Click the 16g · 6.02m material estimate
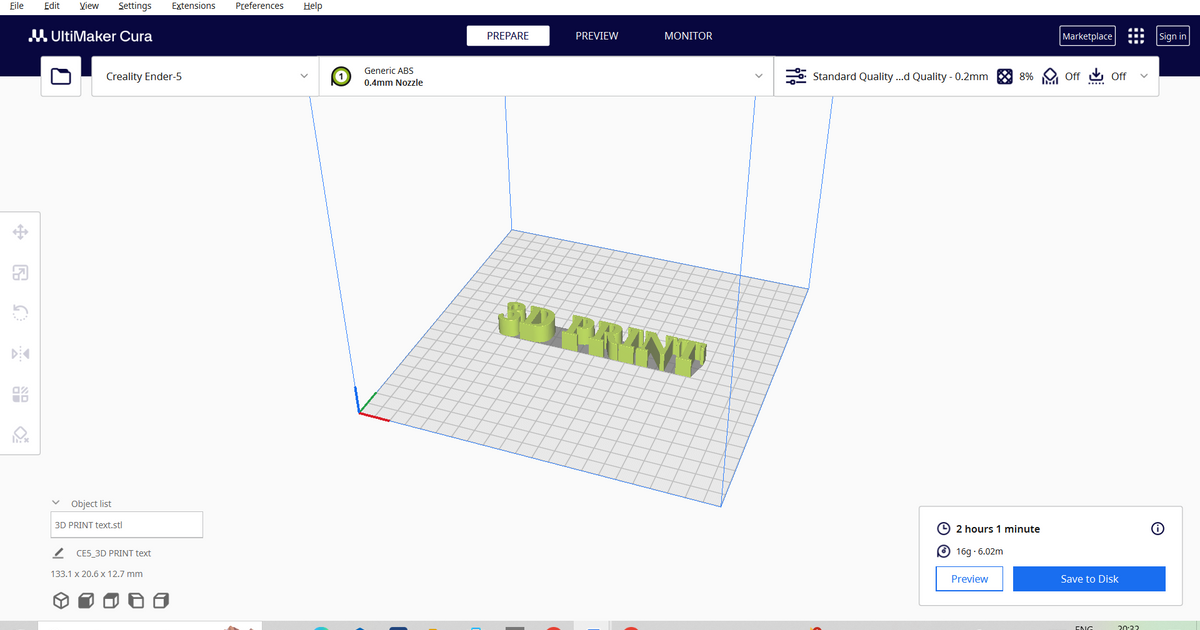 click(980, 551)
